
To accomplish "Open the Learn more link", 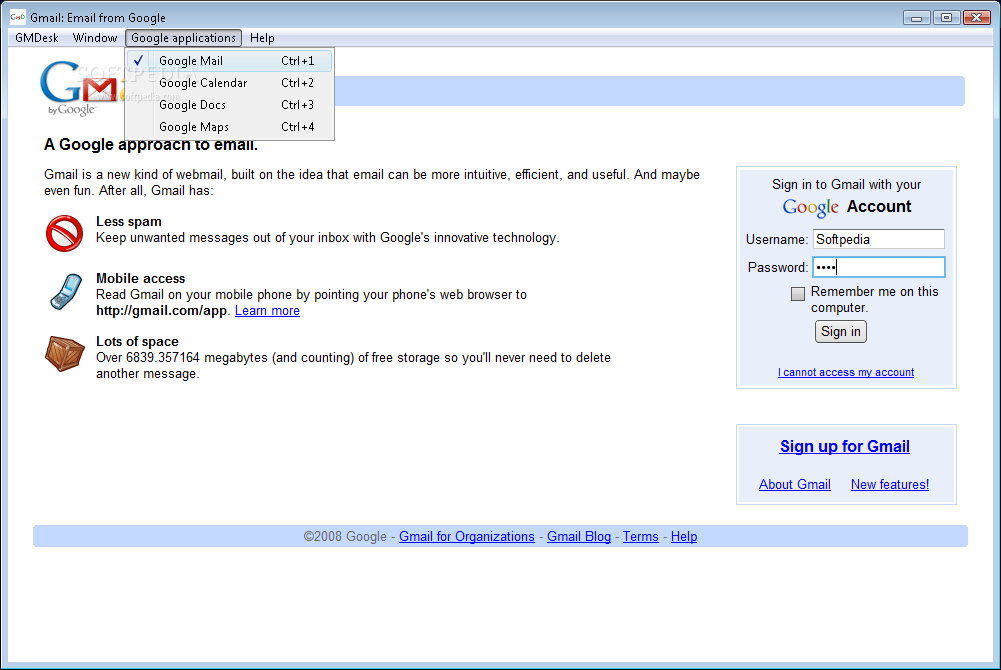I will click(267, 311).
